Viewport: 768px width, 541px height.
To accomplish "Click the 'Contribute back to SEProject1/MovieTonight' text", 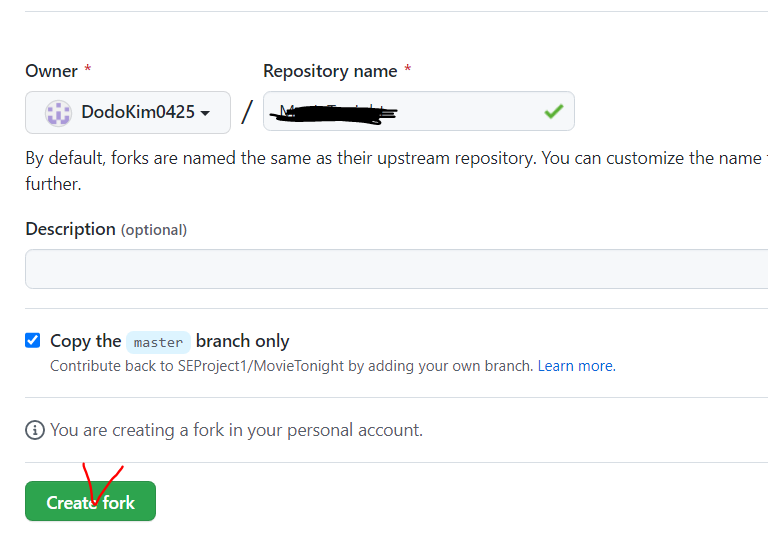I will (291, 366).
